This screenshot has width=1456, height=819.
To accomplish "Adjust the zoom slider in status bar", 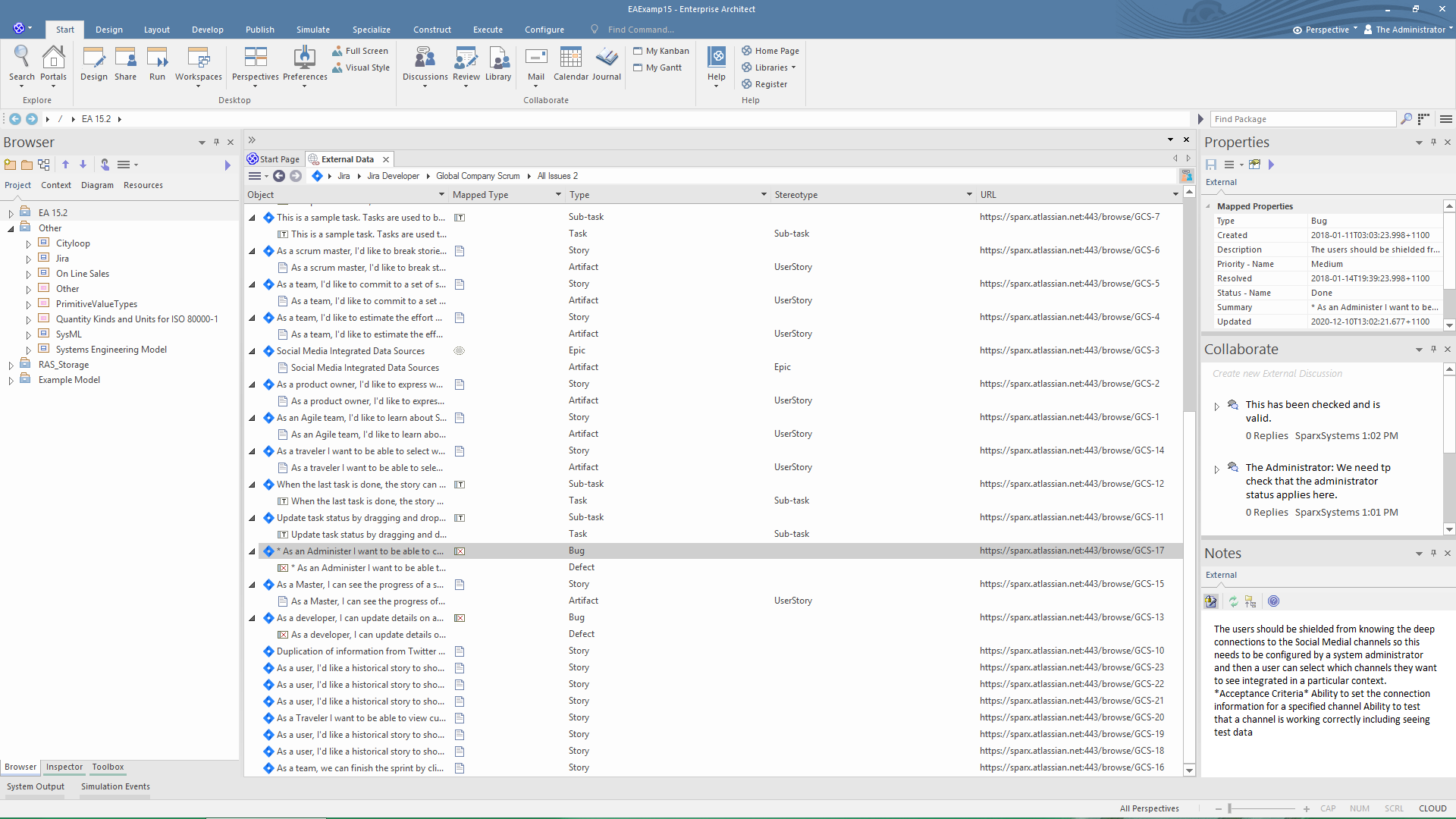I will (1230, 808).
